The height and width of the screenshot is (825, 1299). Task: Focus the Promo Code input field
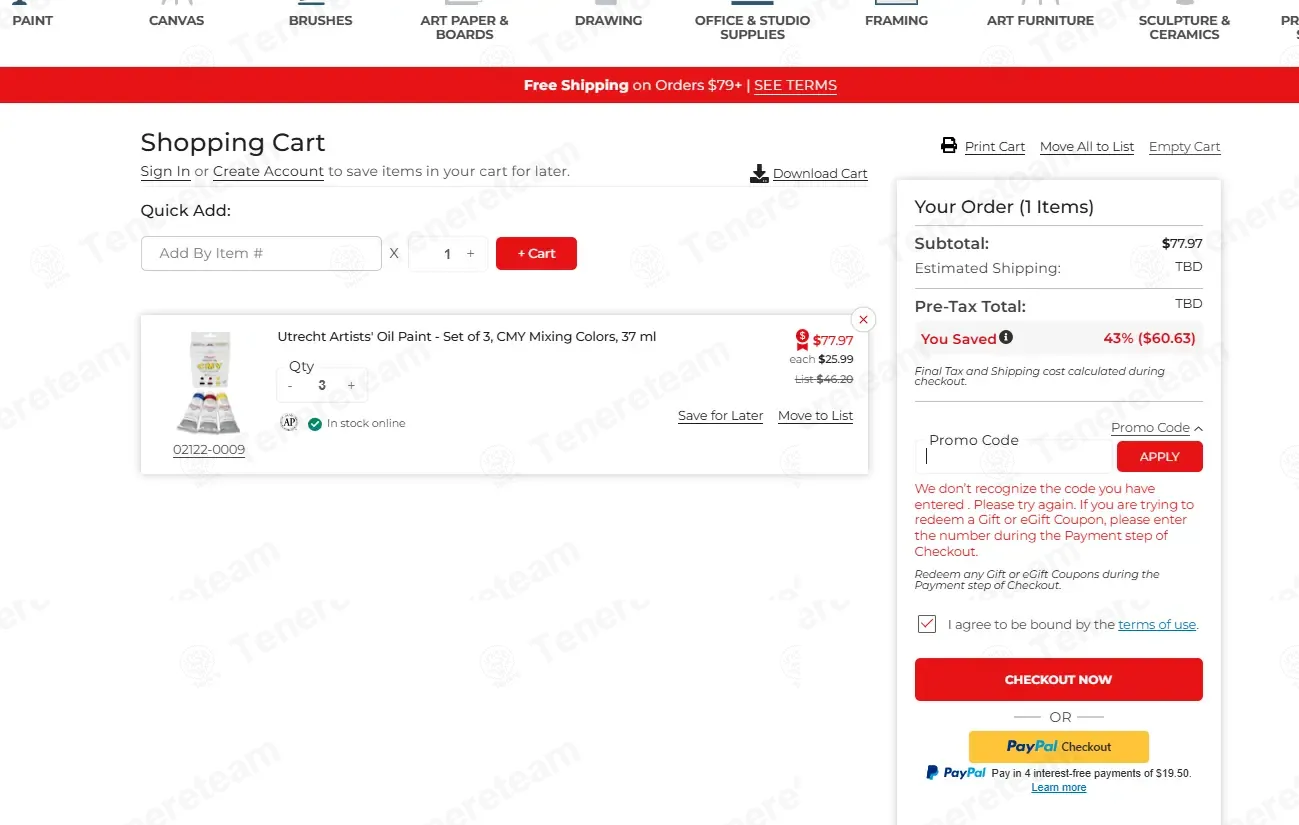tap(1013, 457)
